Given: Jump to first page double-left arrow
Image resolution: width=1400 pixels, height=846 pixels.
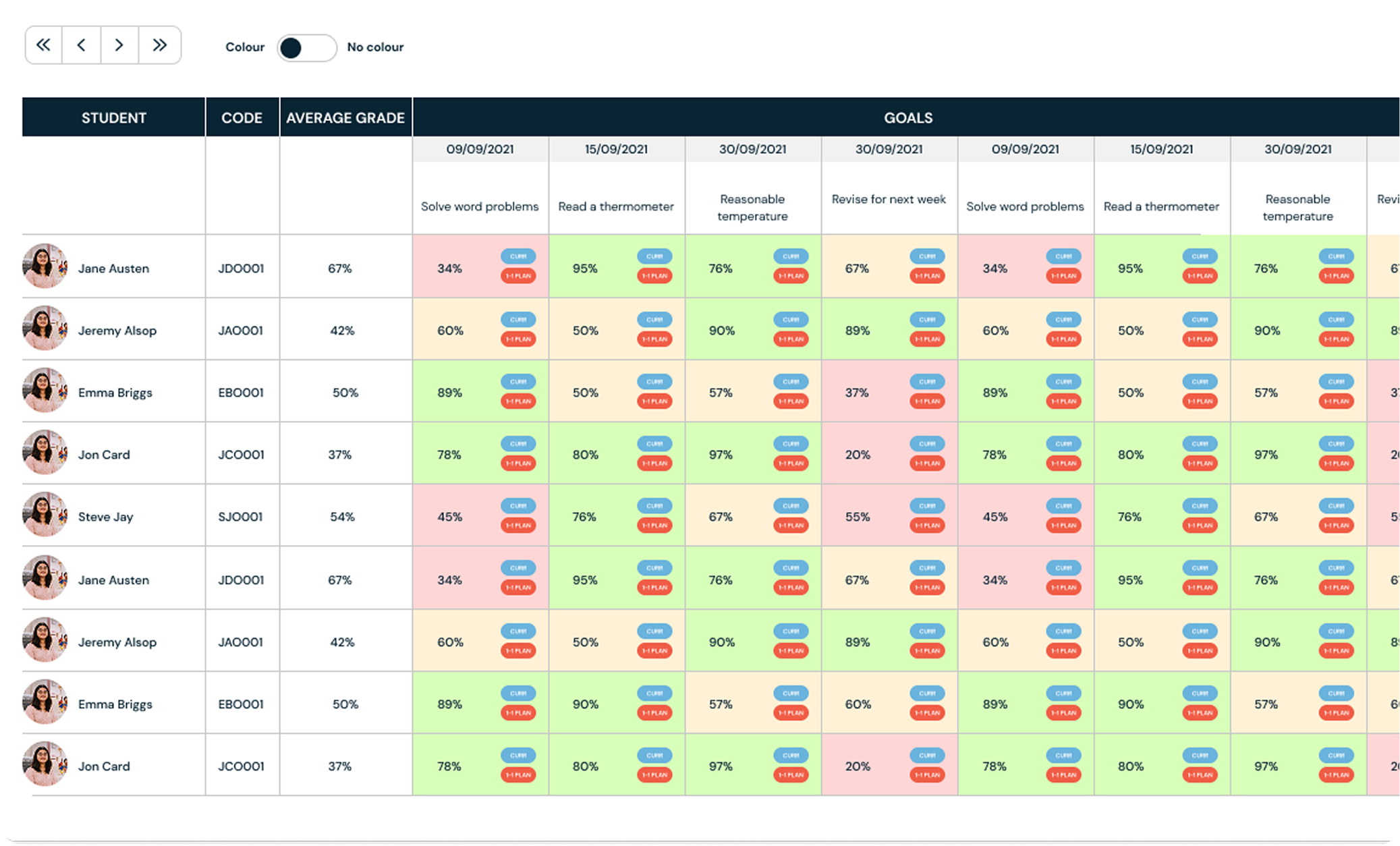Looking at the screenshot, I should [x=44, y=45].
